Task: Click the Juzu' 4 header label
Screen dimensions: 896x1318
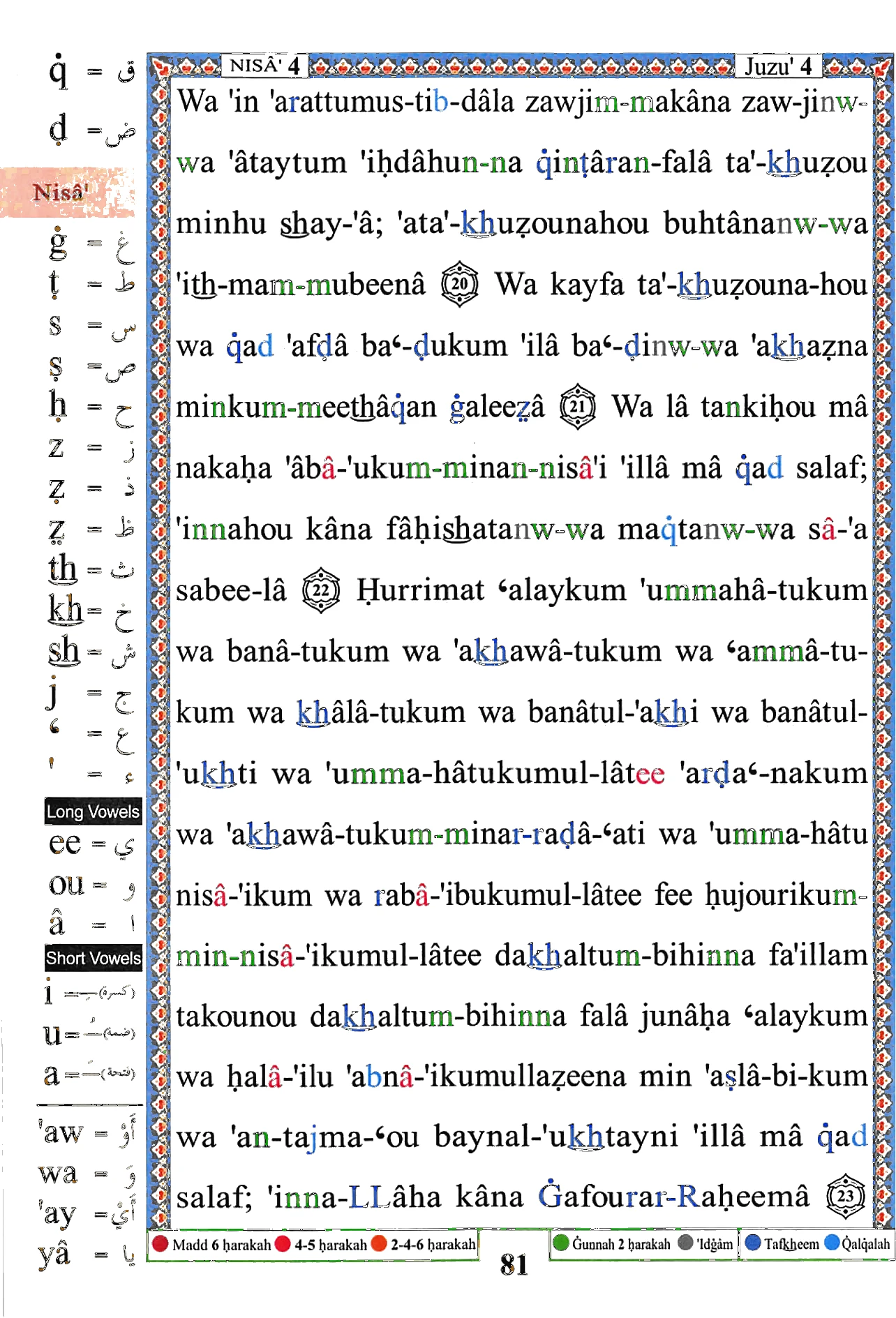Action: tap(778, 66)
